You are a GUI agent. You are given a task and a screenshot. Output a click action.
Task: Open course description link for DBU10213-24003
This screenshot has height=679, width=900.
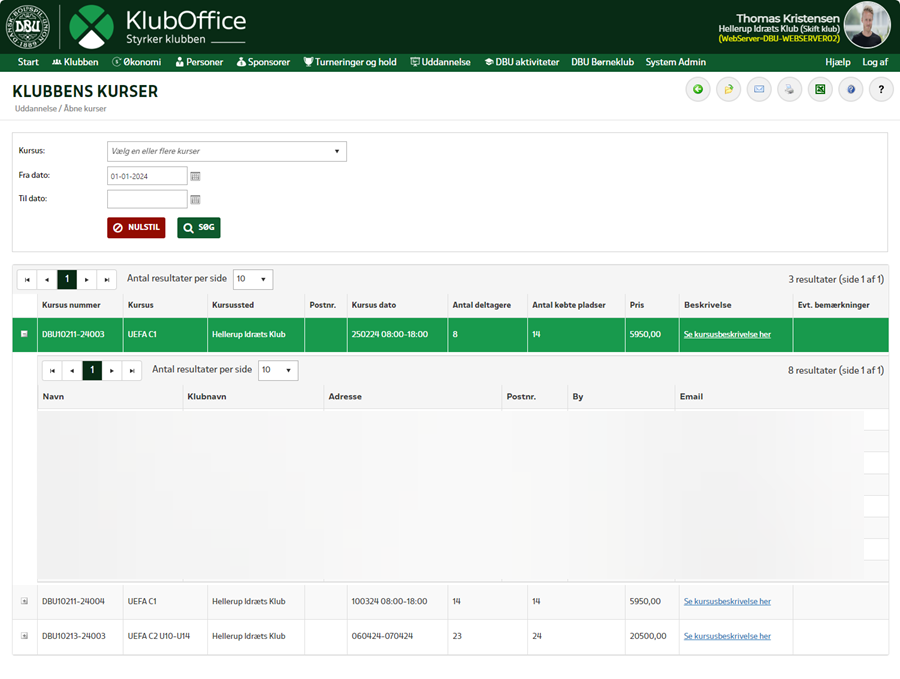point(727,636)
